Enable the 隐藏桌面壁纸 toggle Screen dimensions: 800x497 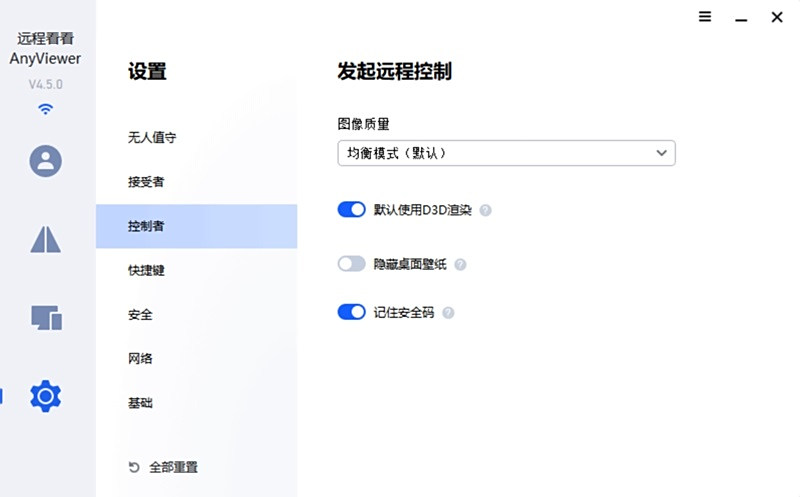click(x=352, y=265)
